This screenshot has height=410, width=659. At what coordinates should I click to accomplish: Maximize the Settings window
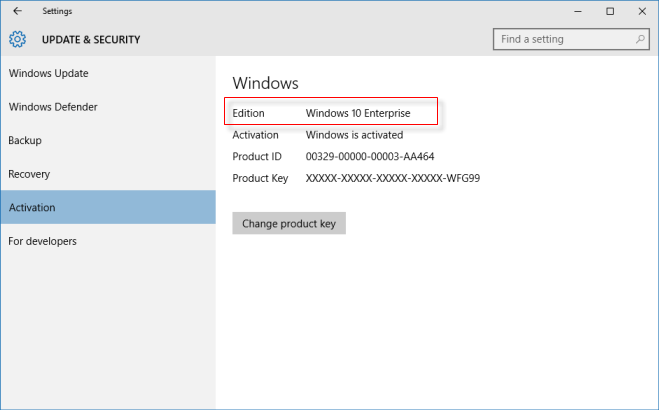(x=610, y=11)
